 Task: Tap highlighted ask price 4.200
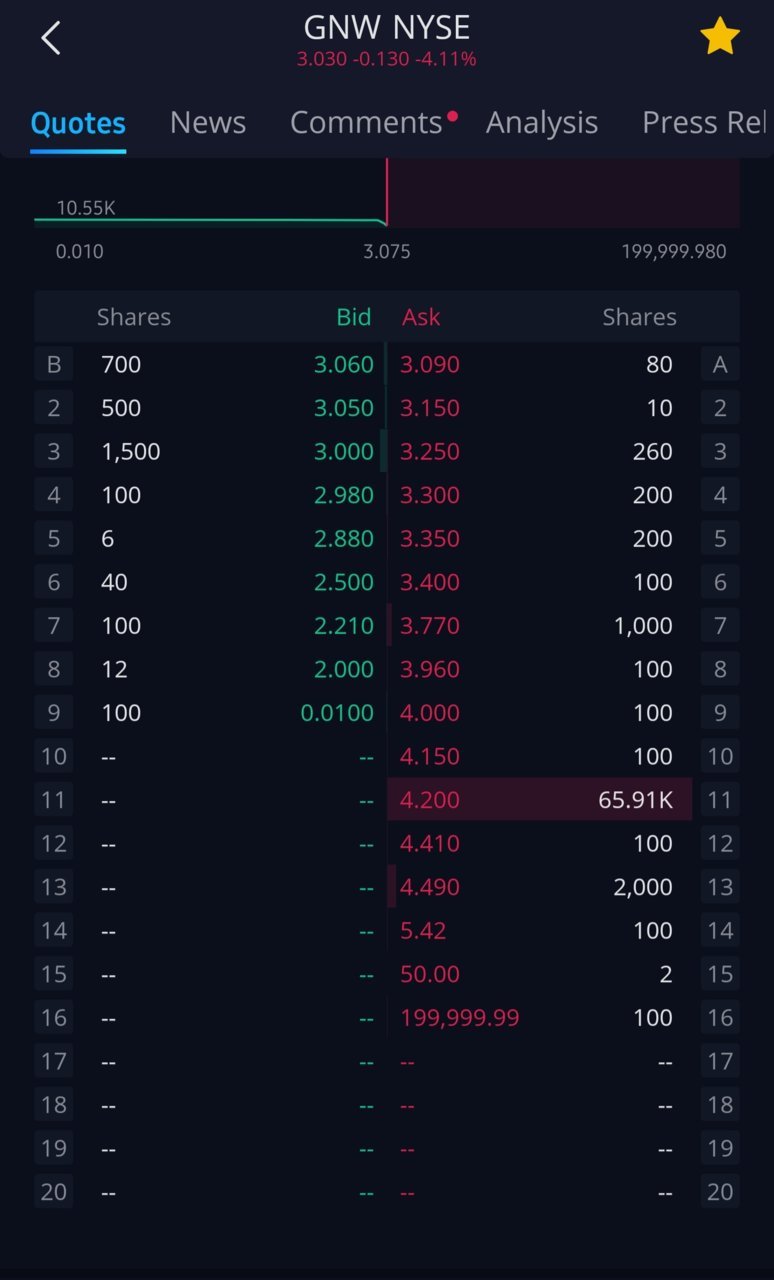coord(430,800)
